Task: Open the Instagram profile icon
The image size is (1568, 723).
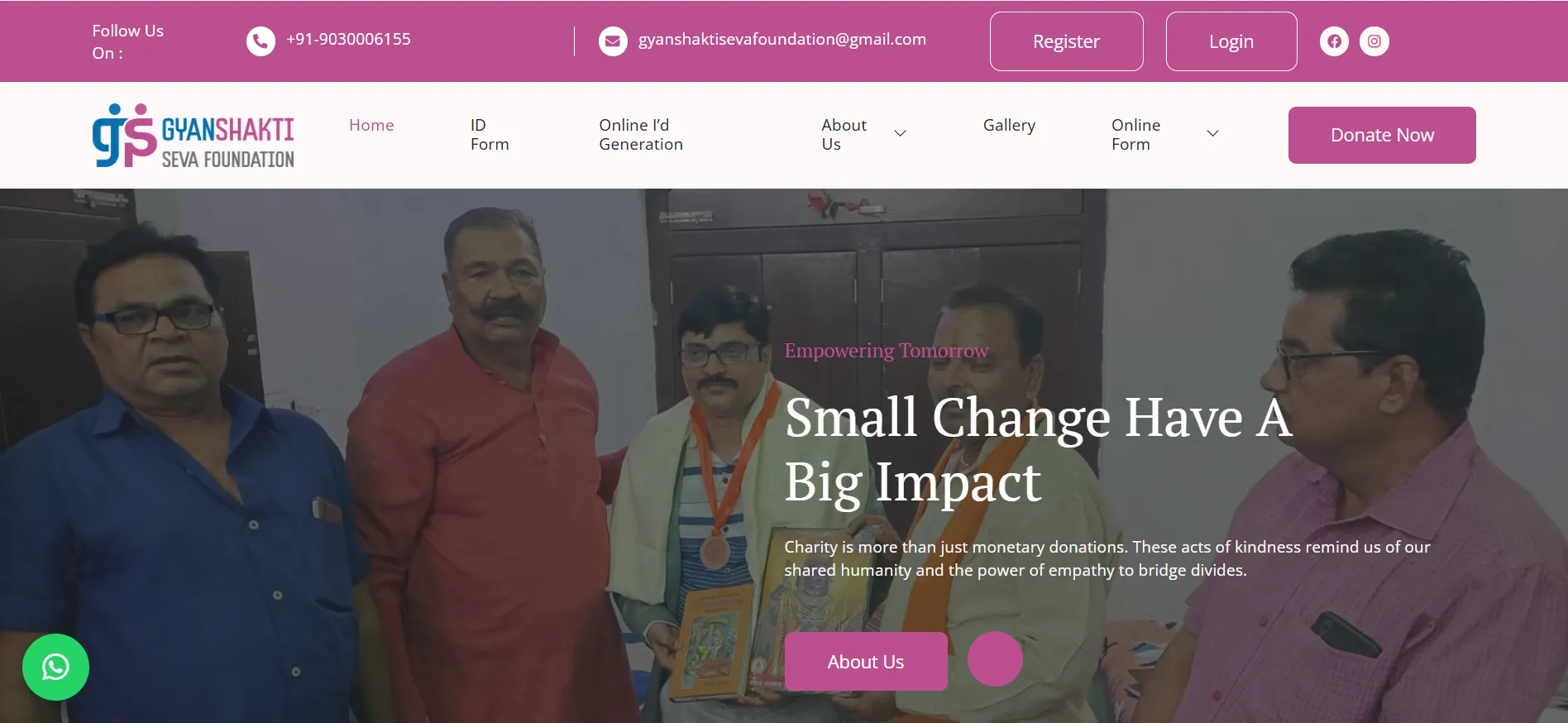Action: pyautogui.click(x=1374, y=41)
